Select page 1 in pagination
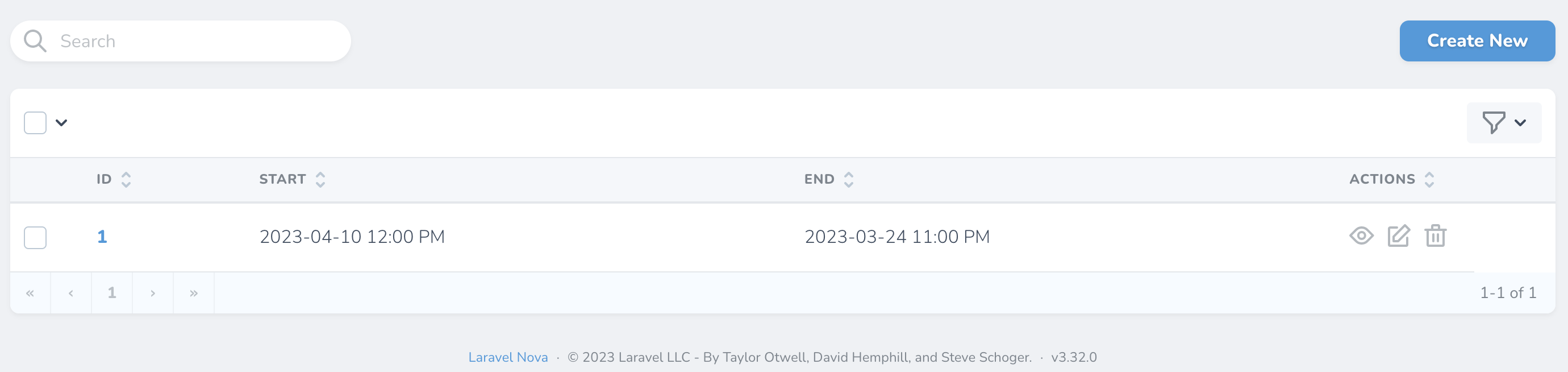 point(112,294)
